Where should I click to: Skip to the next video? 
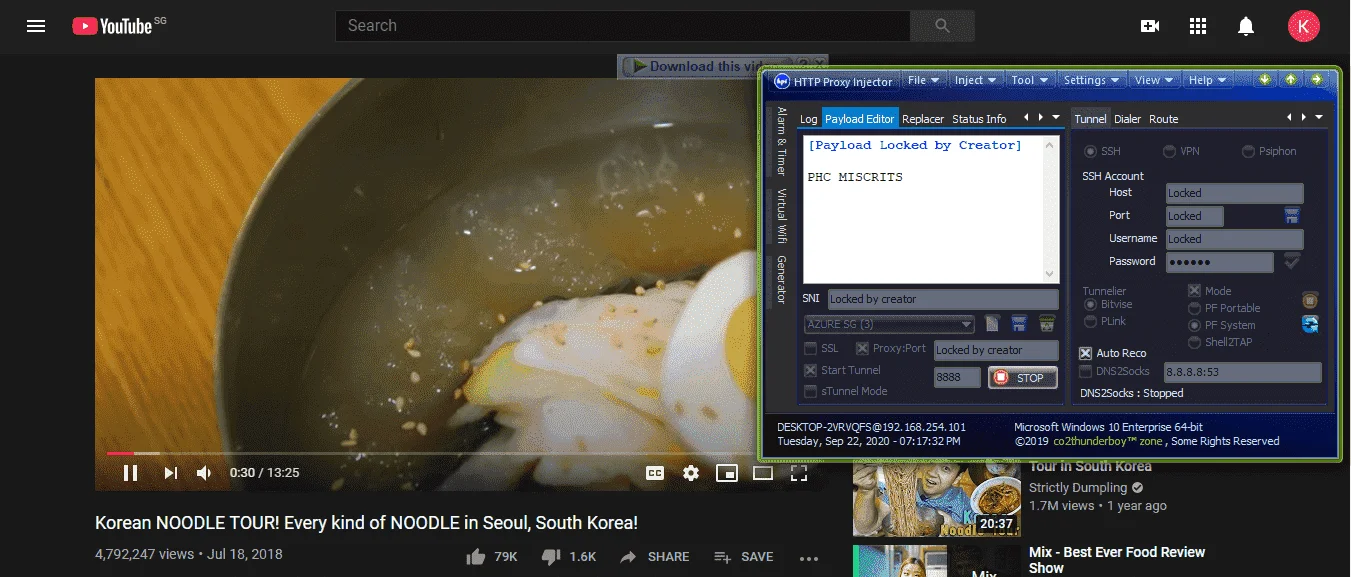(171, 473)
